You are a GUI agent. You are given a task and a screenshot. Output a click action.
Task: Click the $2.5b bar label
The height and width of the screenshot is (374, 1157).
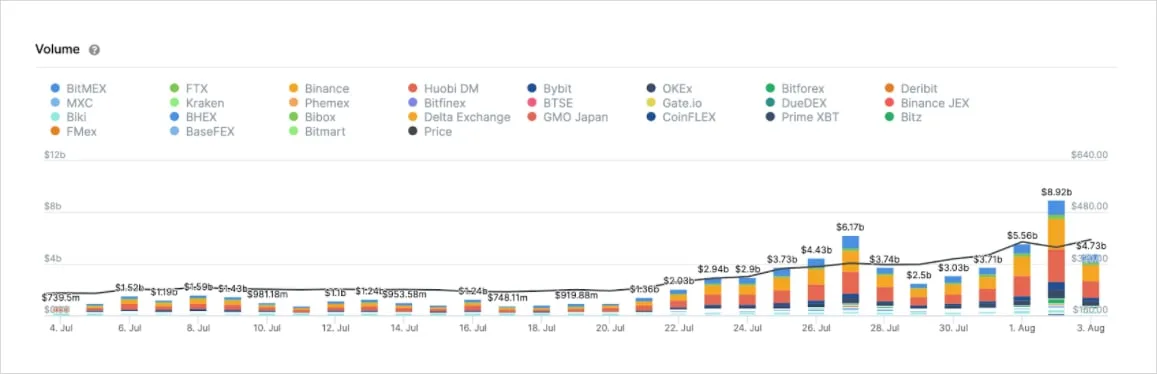pyautogui.click(x=919, y=274)
